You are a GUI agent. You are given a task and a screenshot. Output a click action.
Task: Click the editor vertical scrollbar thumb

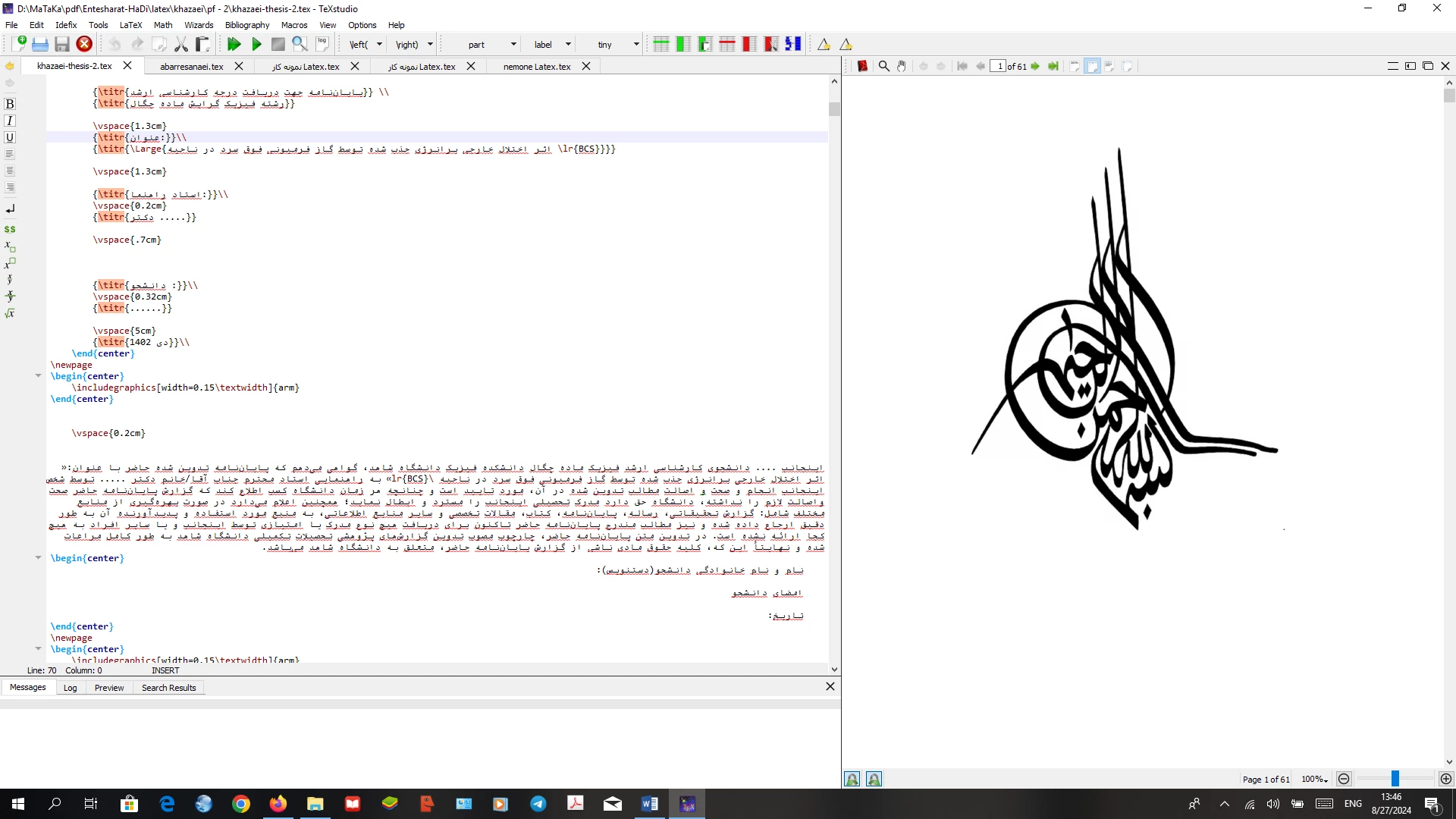834,109
